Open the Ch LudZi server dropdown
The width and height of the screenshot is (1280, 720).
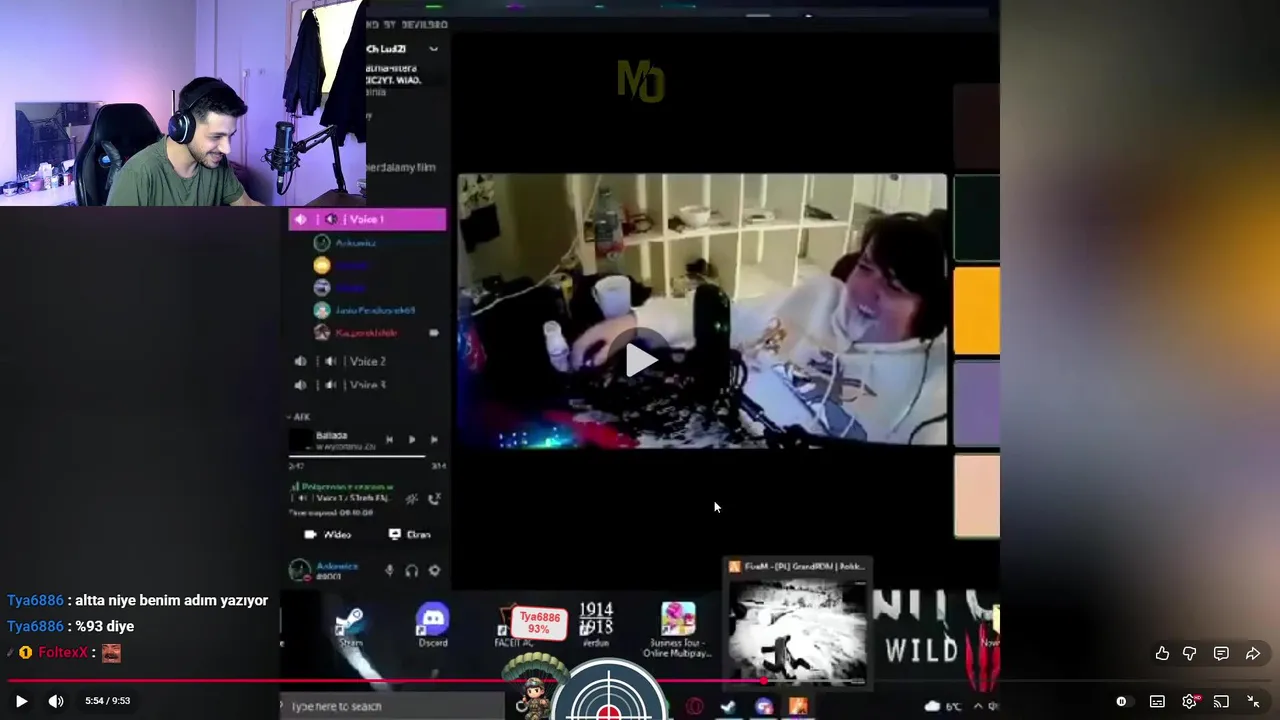(433, 48)
